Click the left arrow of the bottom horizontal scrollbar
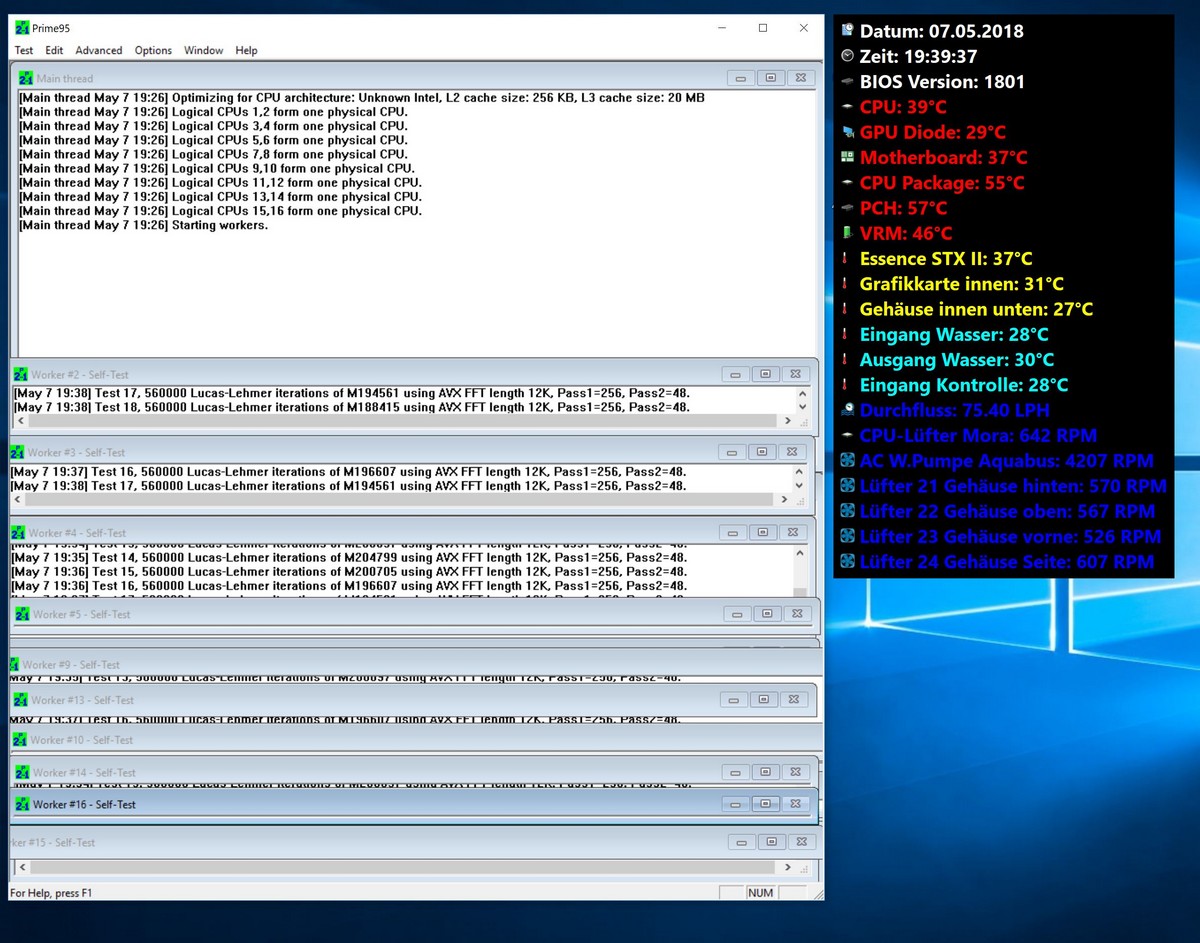Screen dimensions: 1200x943 pos(22,868)
